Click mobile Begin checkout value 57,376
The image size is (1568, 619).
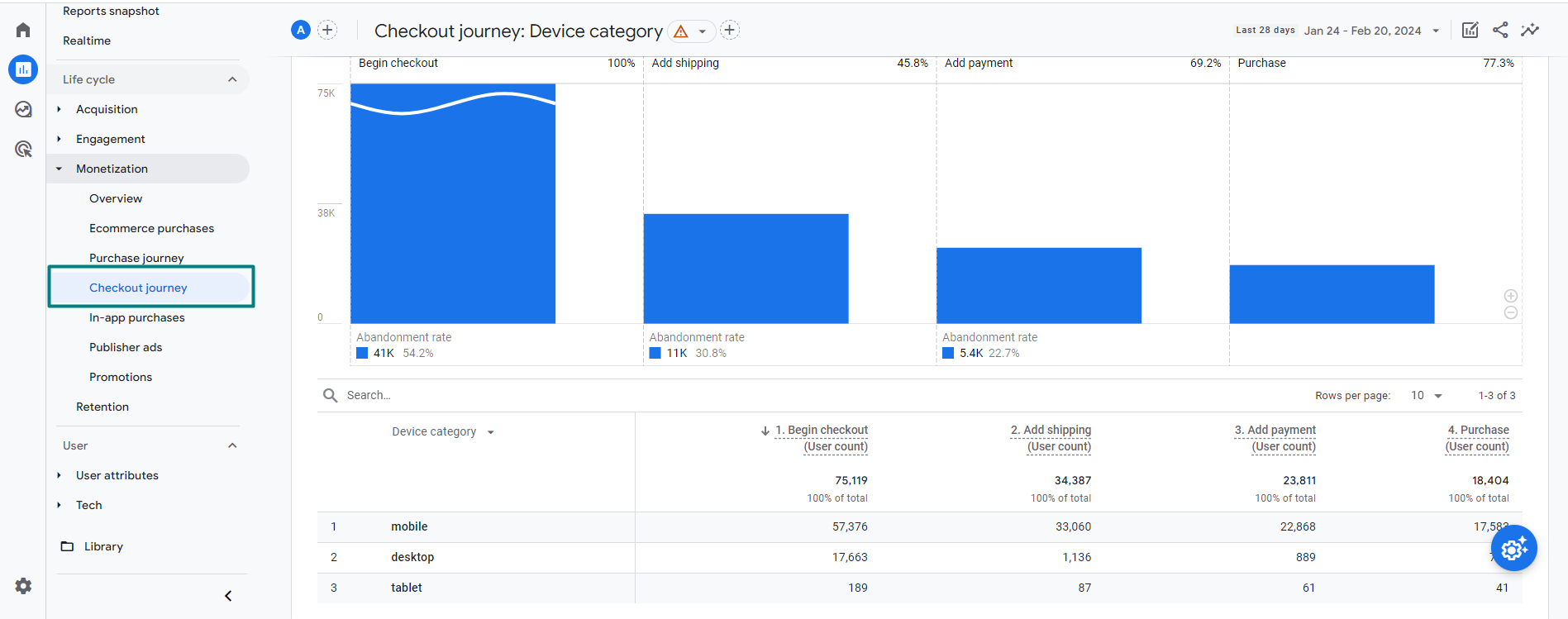click(850, 526)
